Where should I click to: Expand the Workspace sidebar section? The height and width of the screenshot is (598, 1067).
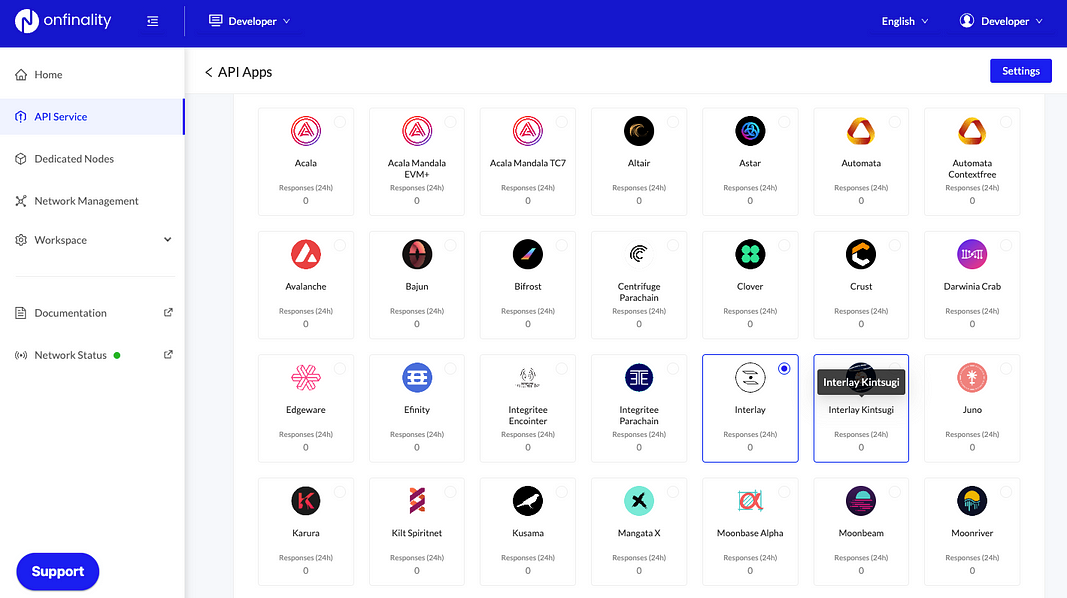click(x=93, y=239)
